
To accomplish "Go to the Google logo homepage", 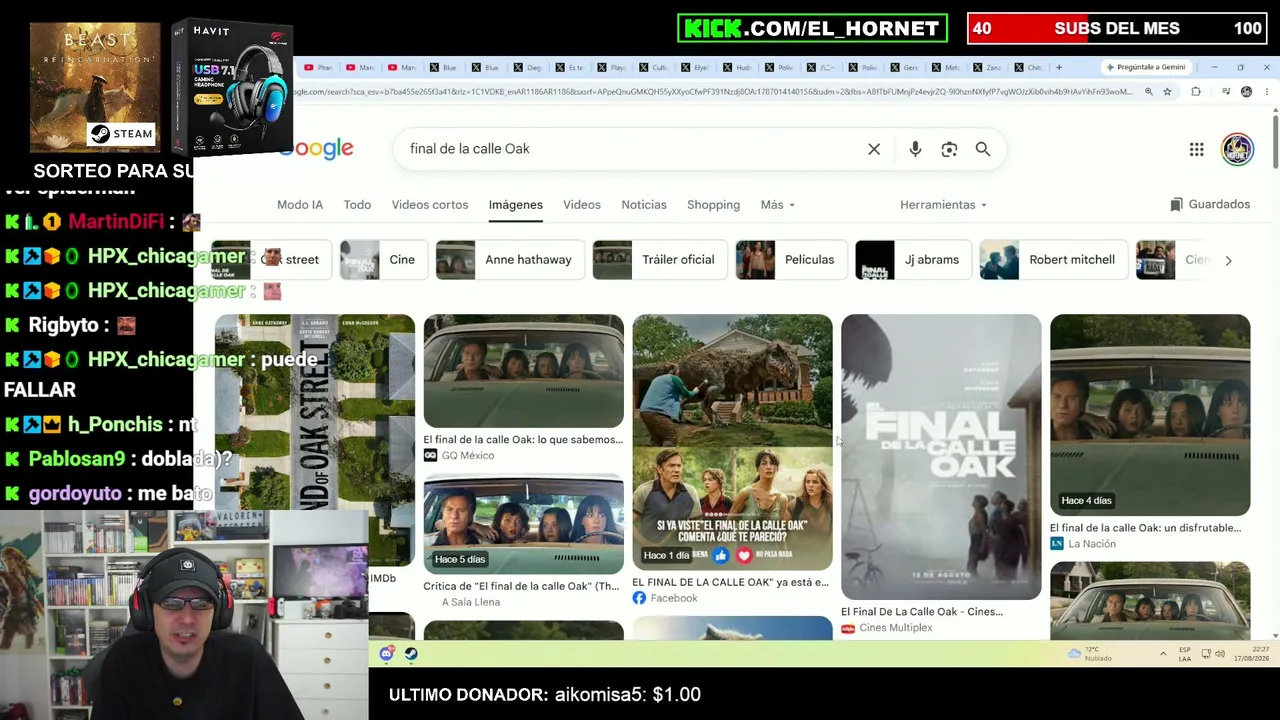I will [317, 149].
